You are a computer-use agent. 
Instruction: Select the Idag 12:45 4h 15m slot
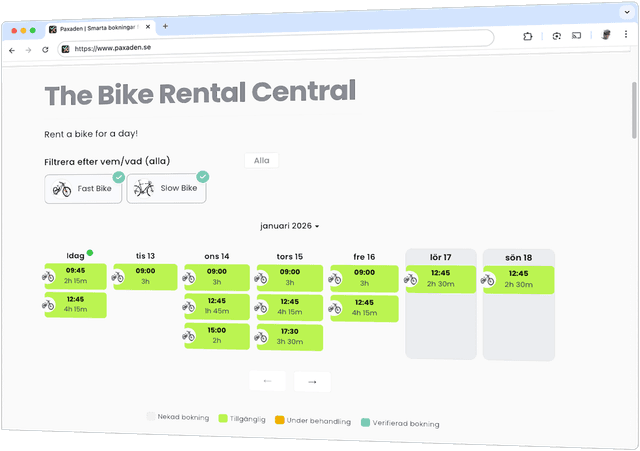pos(76,304)
